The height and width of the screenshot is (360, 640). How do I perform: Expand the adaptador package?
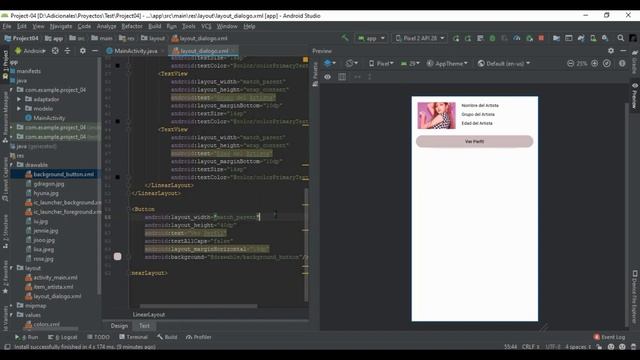click(19, 99)
